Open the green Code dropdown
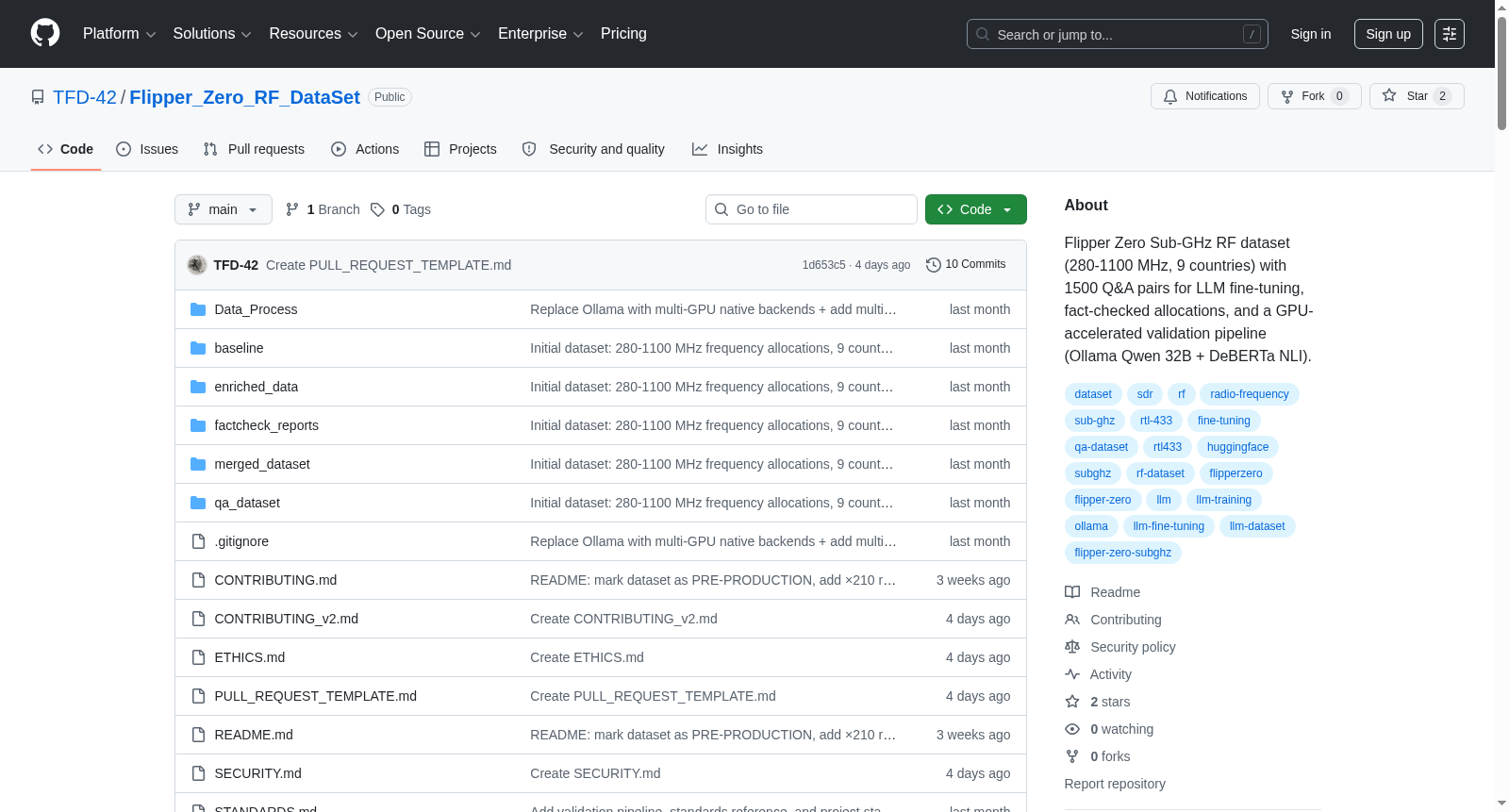The width and height of the screenshot is (1509, 812). [x=975, y=209]
